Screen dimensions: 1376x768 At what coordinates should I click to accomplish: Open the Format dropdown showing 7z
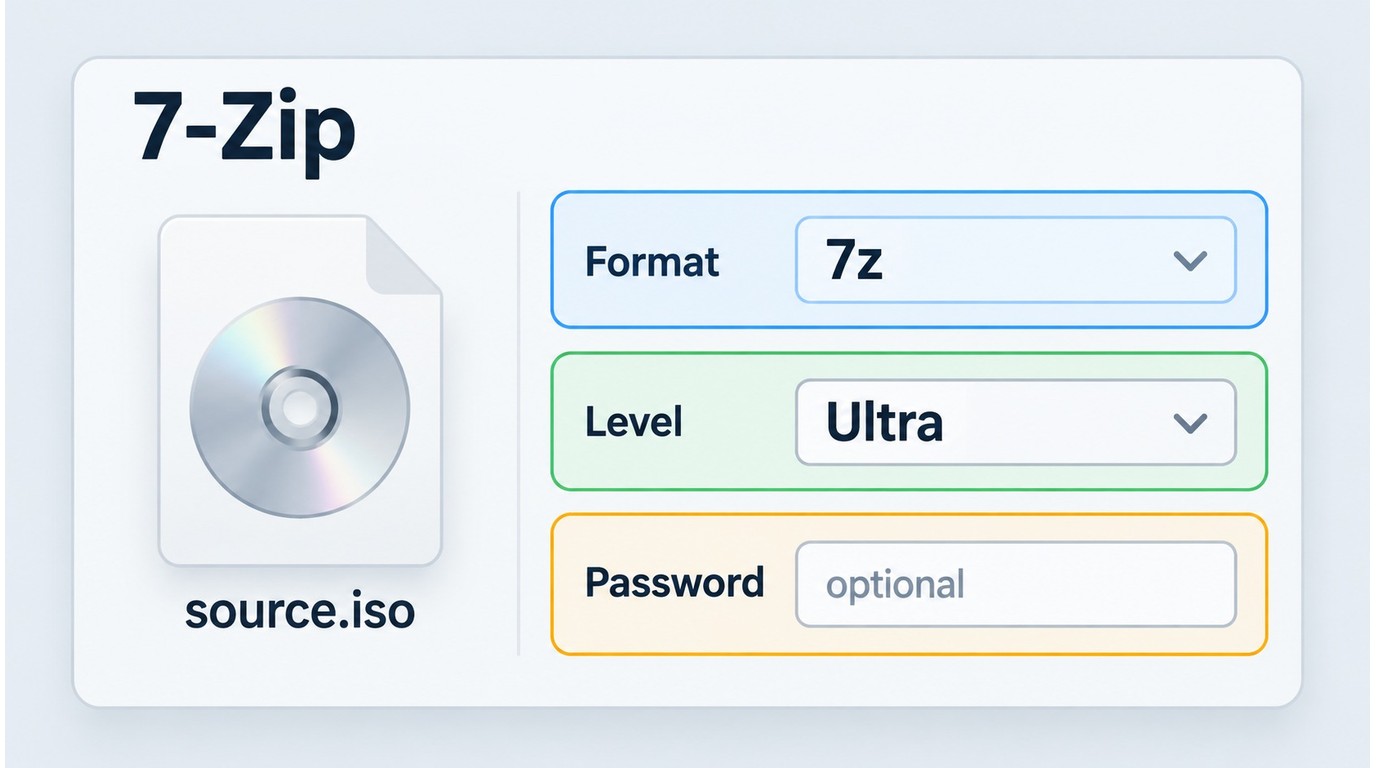(1016, 260)
